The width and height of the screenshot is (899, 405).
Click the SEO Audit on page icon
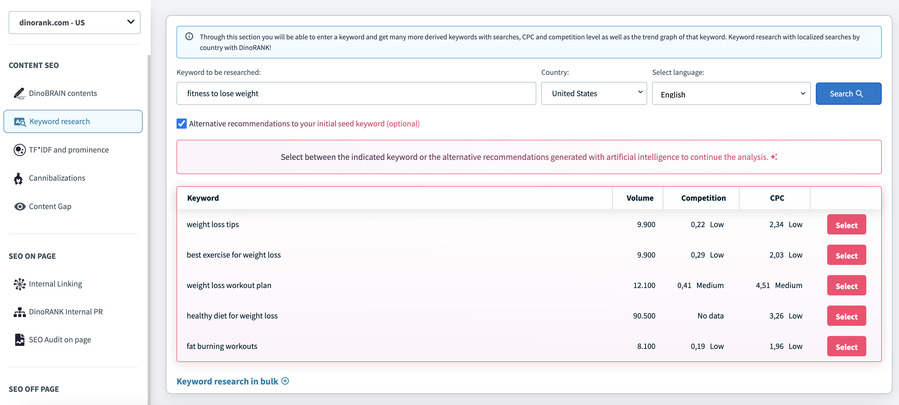19,340
